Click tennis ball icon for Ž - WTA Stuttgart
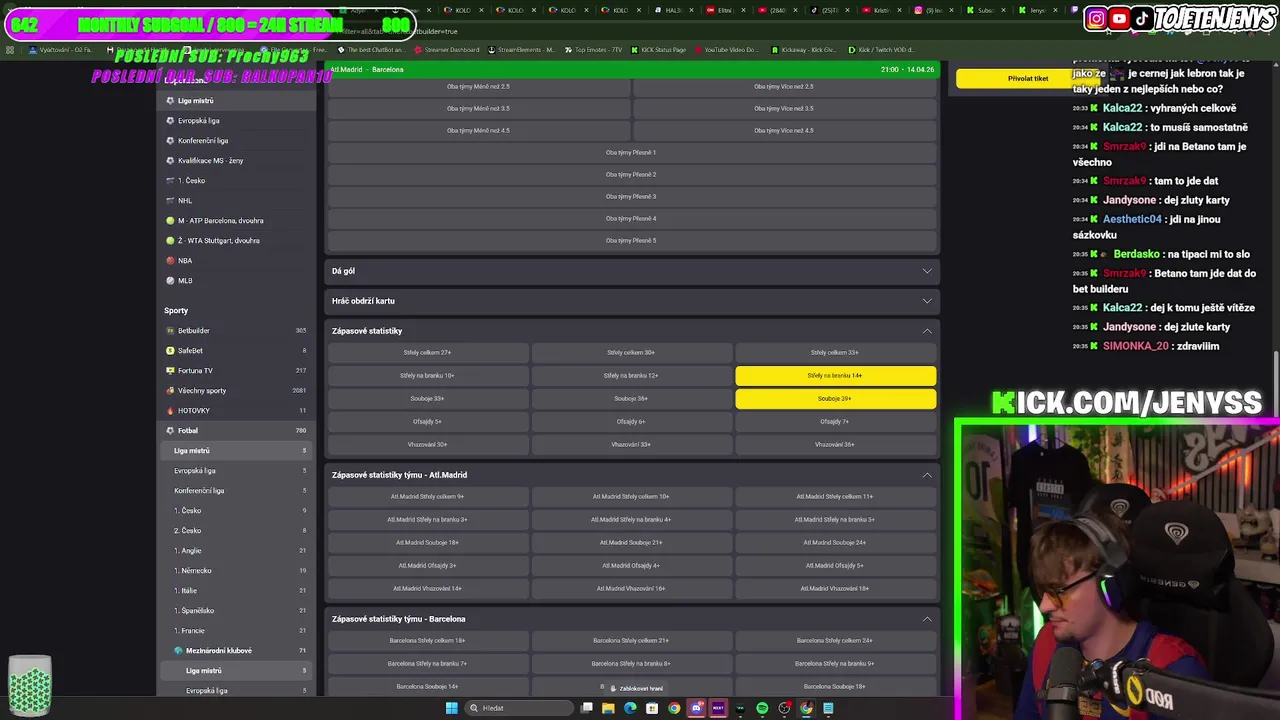The width and height of the screenshot is (1280, 720). (170, 241)
